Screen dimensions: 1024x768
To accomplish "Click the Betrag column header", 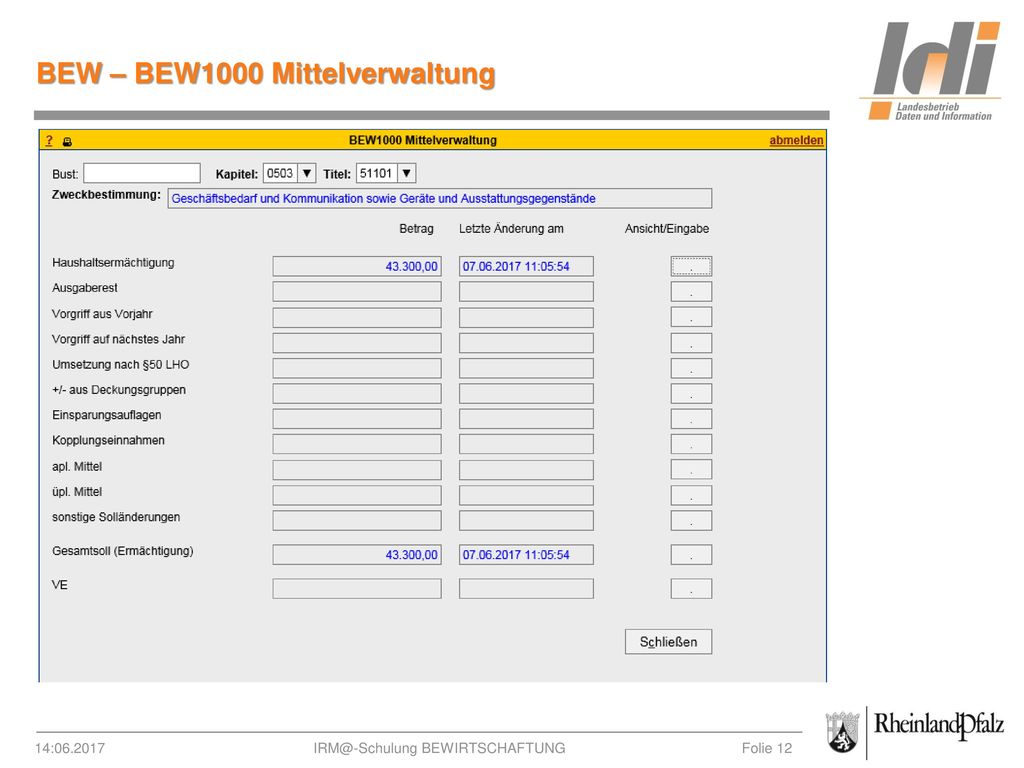I will click(417, 229).
